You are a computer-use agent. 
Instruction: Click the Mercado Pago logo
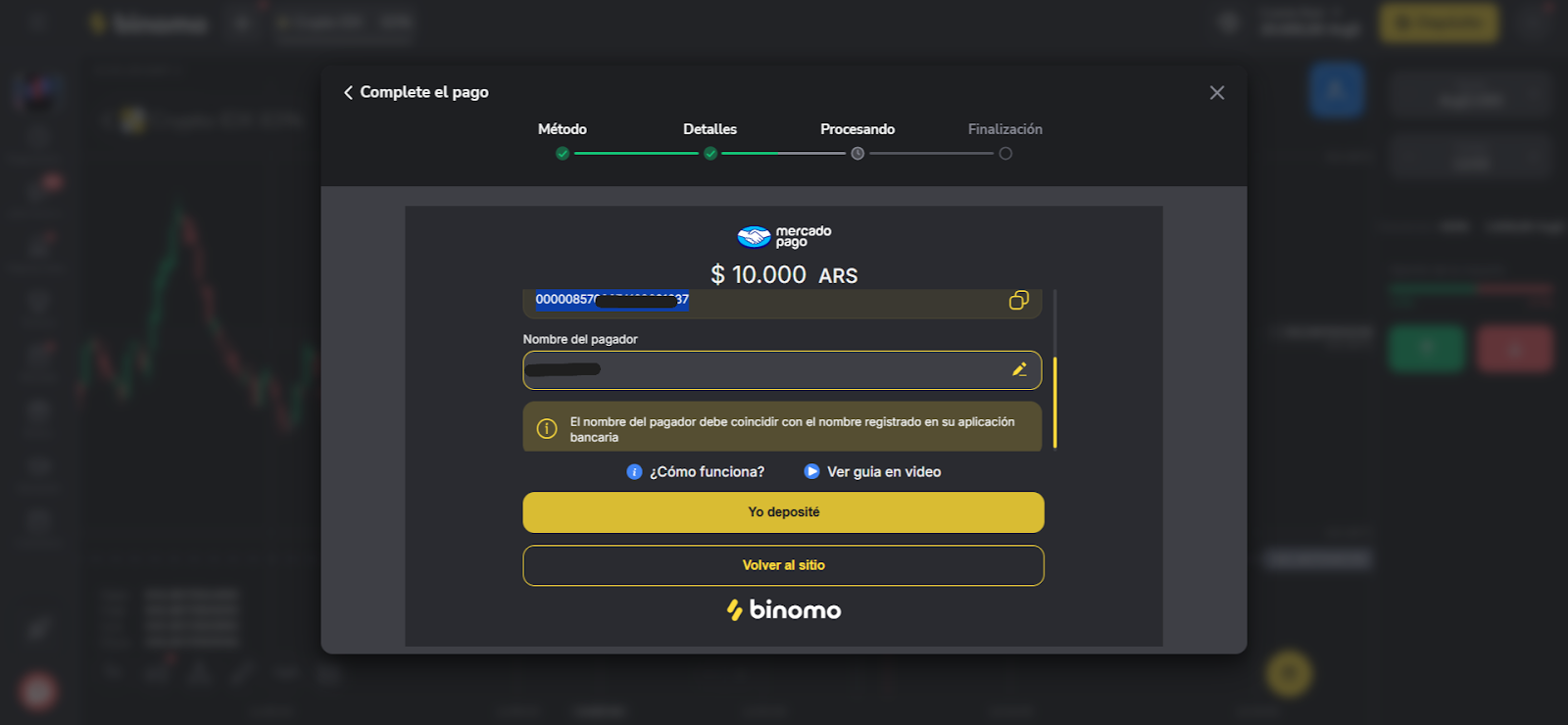point(784,236)
